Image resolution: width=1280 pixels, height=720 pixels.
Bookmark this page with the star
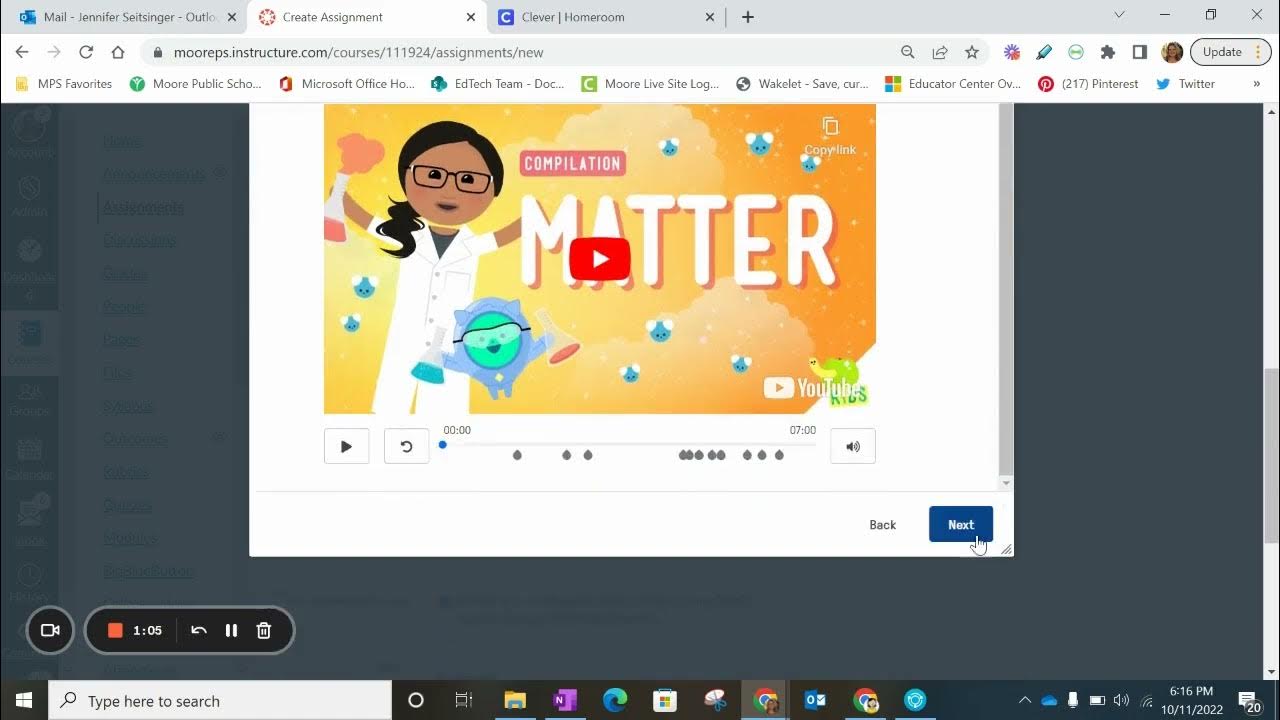972,52
